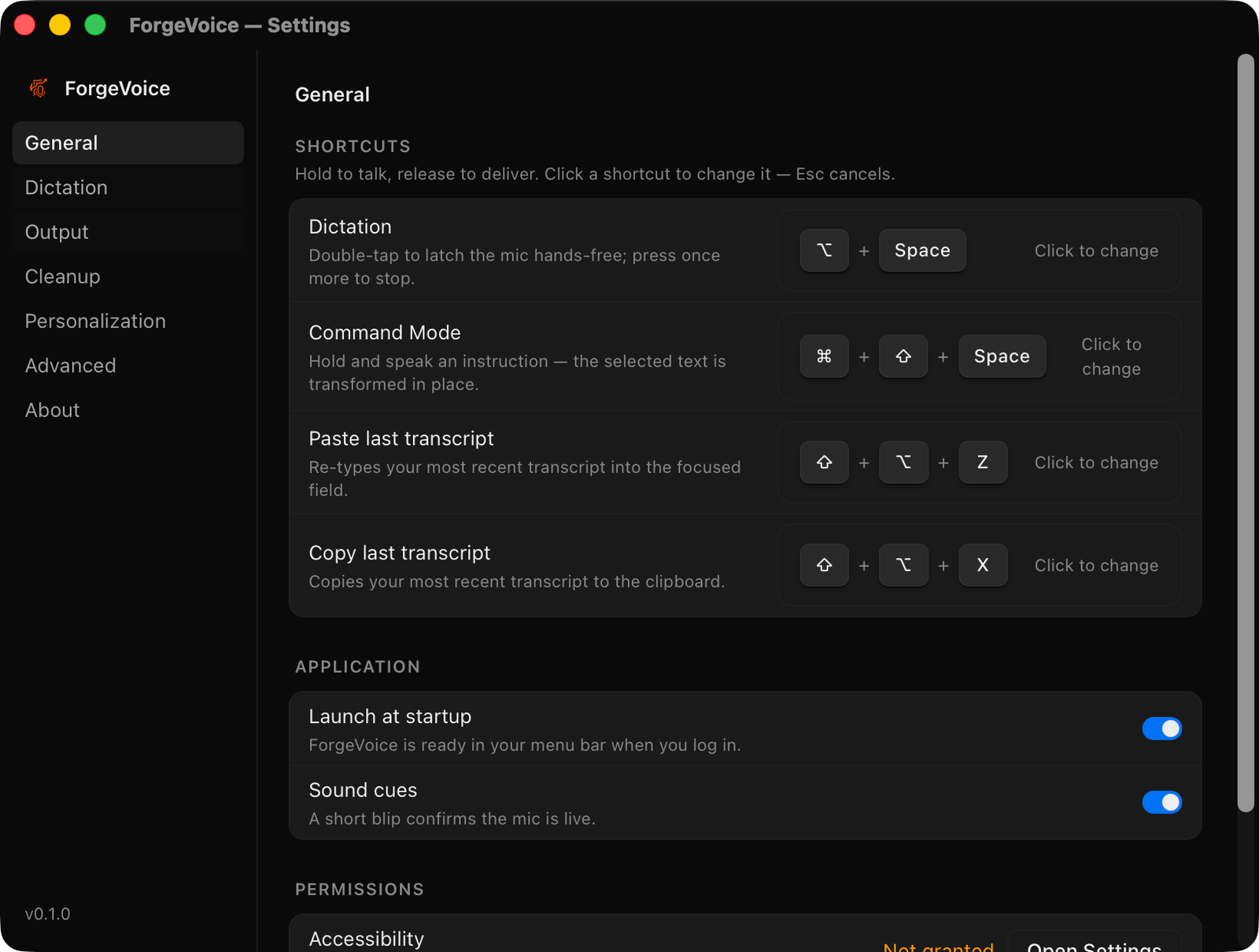
Task: Click the Option key symbol for Paste last transcript
Action: tap(903, 463)
